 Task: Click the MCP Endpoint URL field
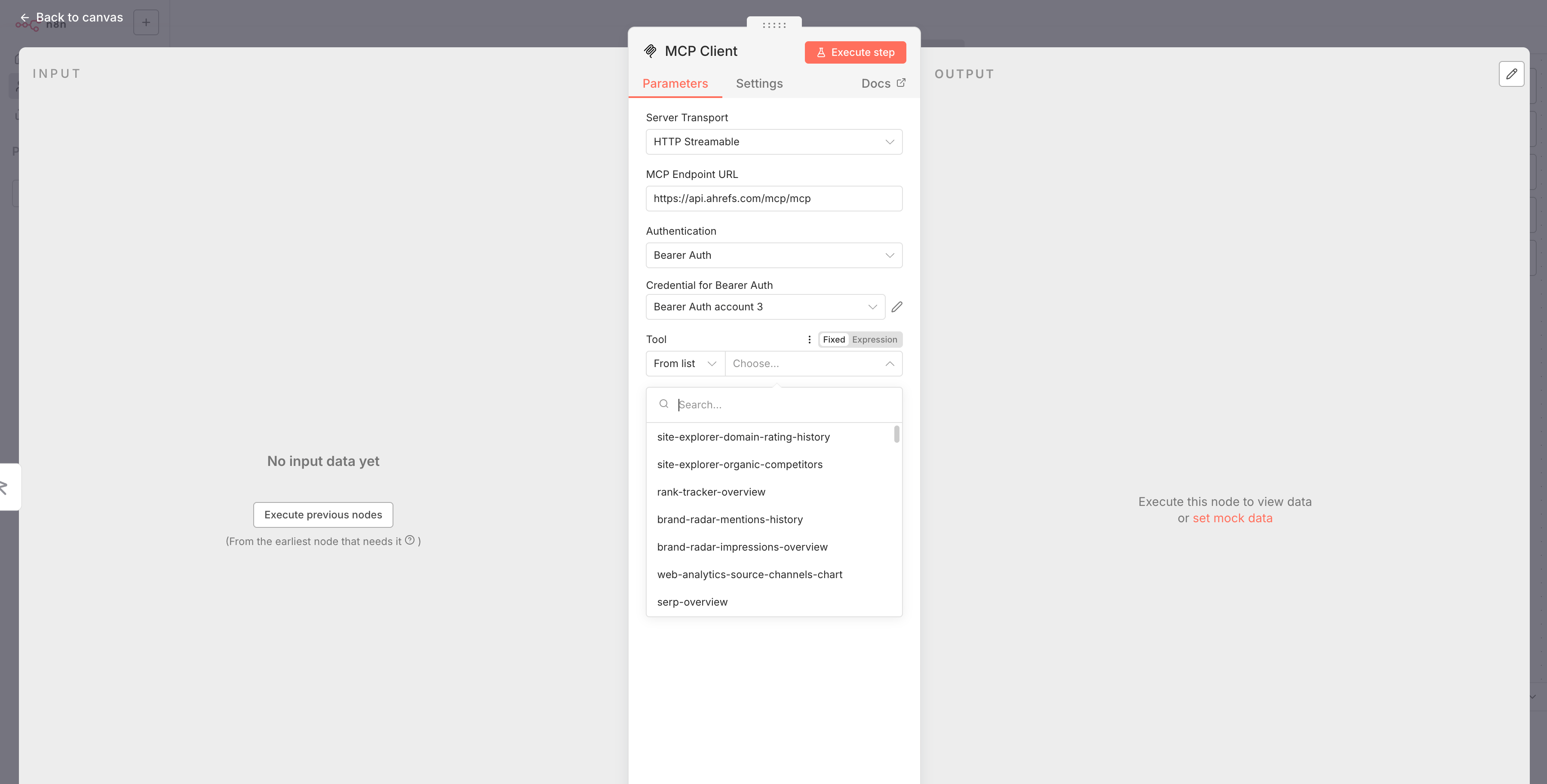pos(773,199)
